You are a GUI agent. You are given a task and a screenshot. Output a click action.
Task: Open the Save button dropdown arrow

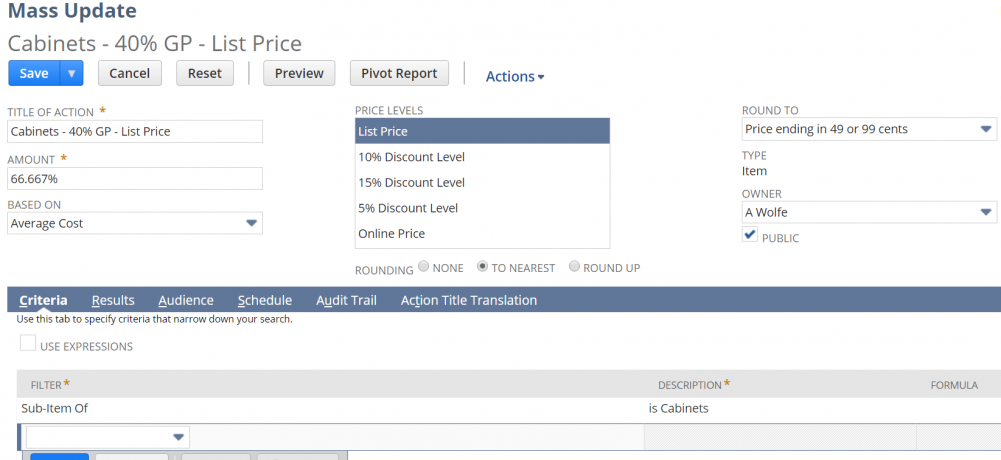[x=71, y=73]
